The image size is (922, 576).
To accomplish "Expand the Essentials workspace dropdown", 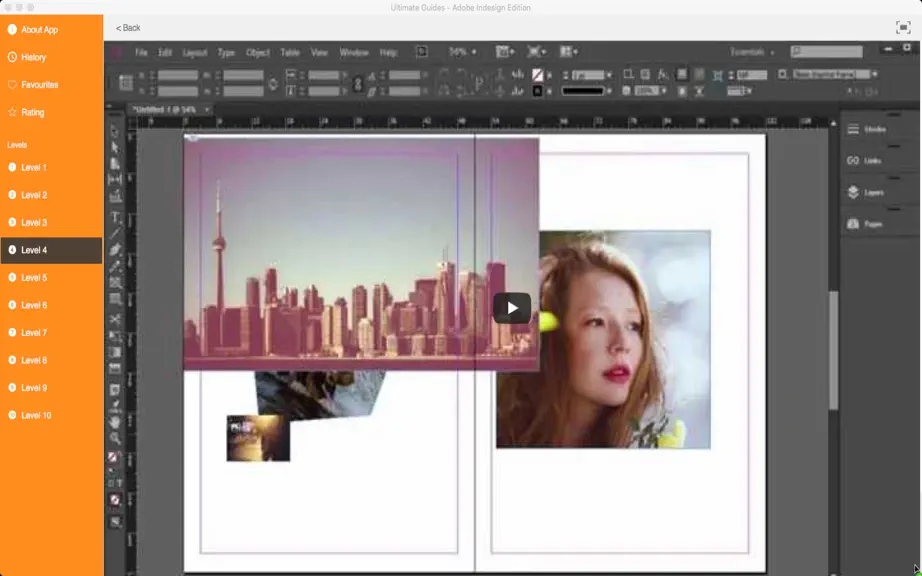I will coord(752,52).
